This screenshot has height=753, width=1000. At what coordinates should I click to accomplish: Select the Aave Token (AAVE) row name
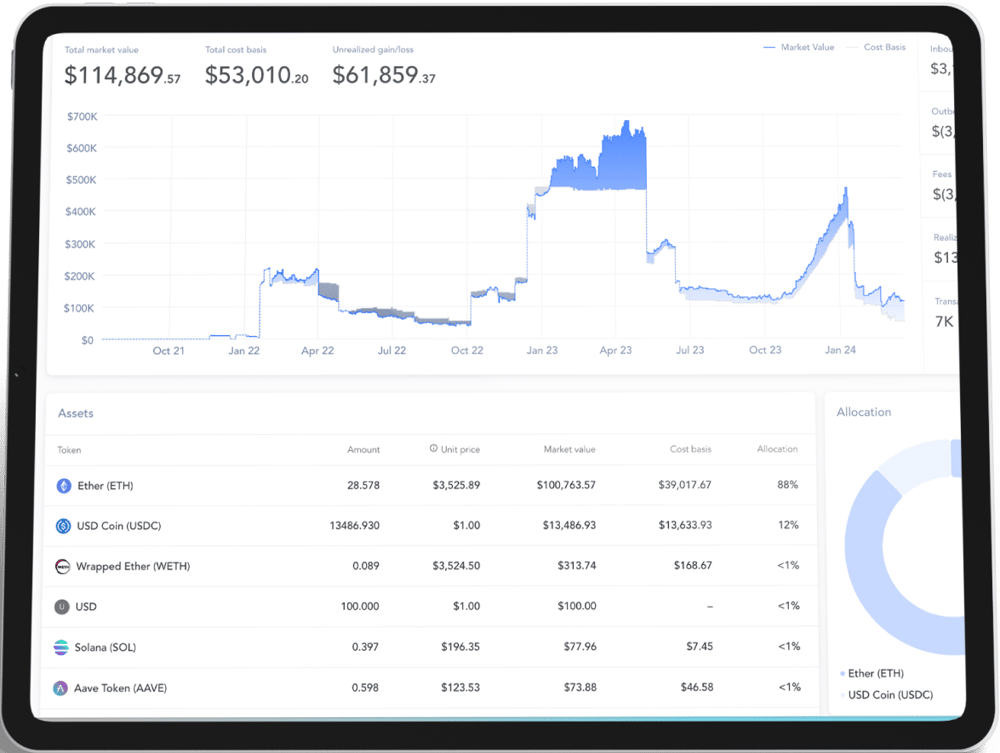coord(116,688)
